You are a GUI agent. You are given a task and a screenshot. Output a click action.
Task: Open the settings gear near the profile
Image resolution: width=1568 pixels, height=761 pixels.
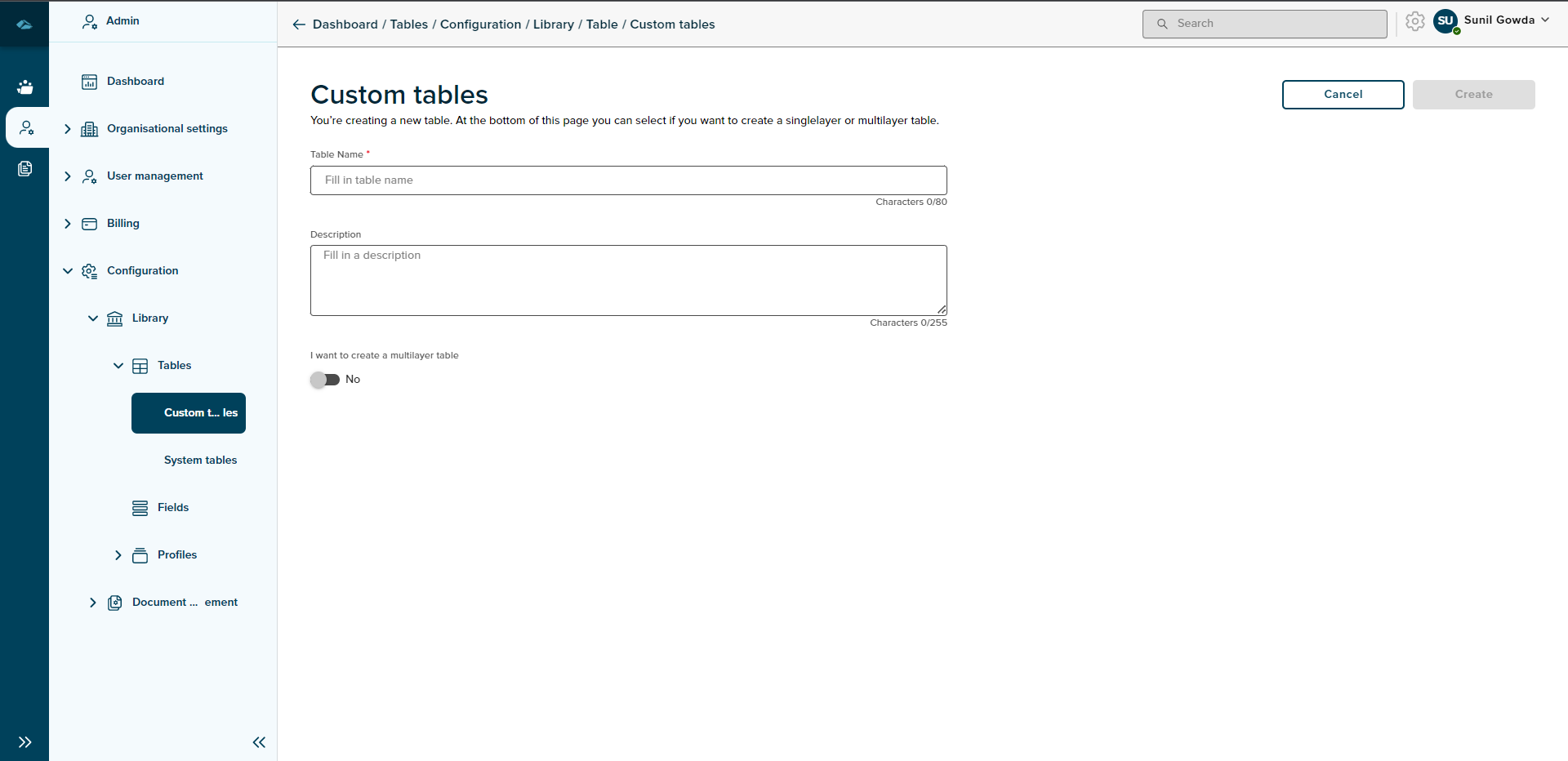click(1415, 22)
